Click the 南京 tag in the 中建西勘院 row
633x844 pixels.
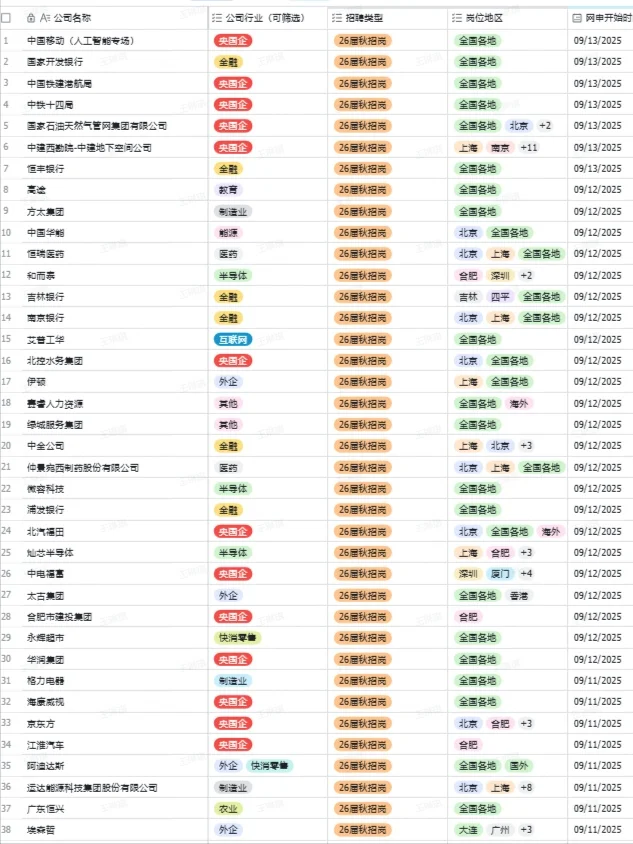pyautogui.click(x=500, y=147)
